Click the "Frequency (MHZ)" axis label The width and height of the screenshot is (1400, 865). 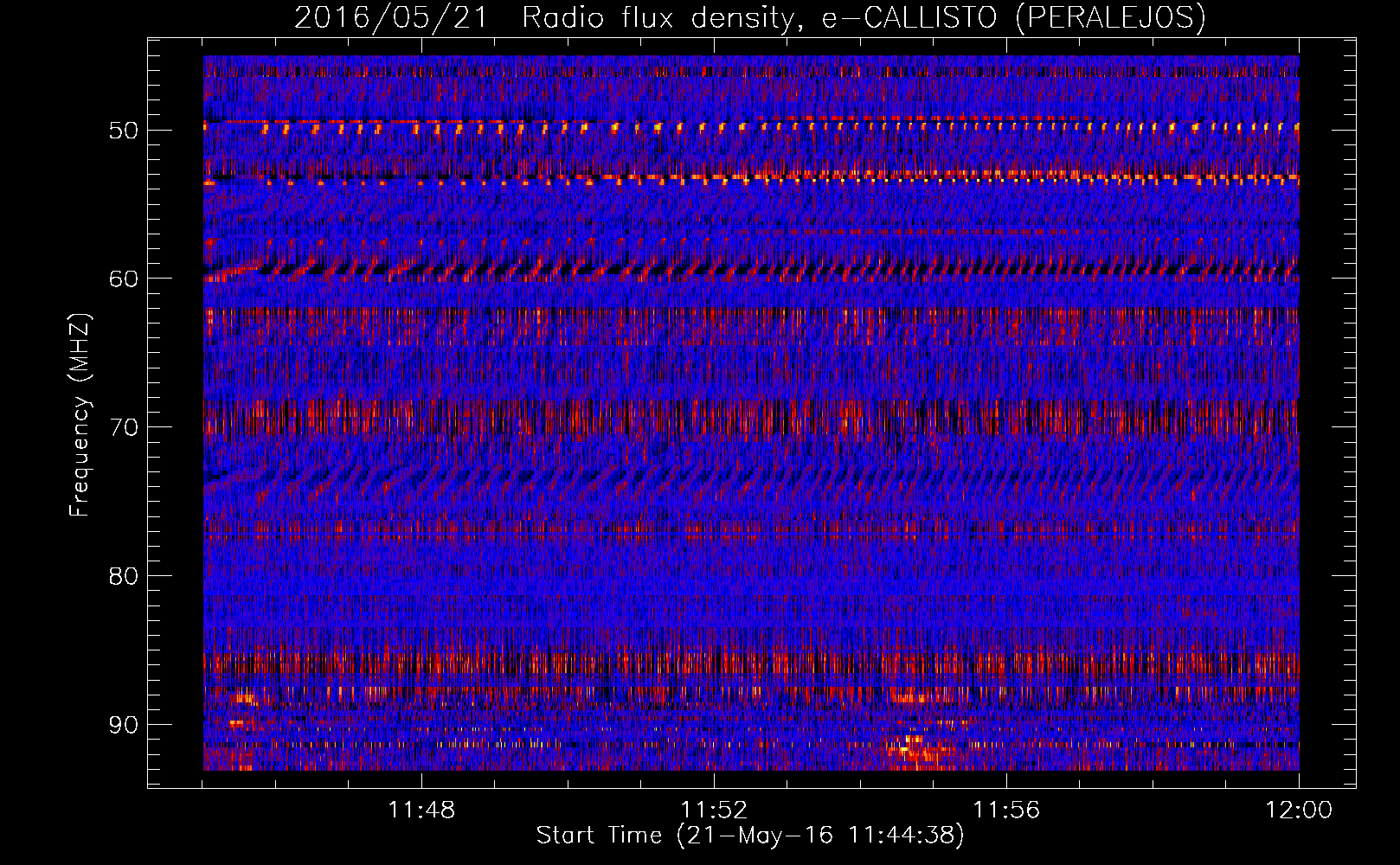[80, 415]
